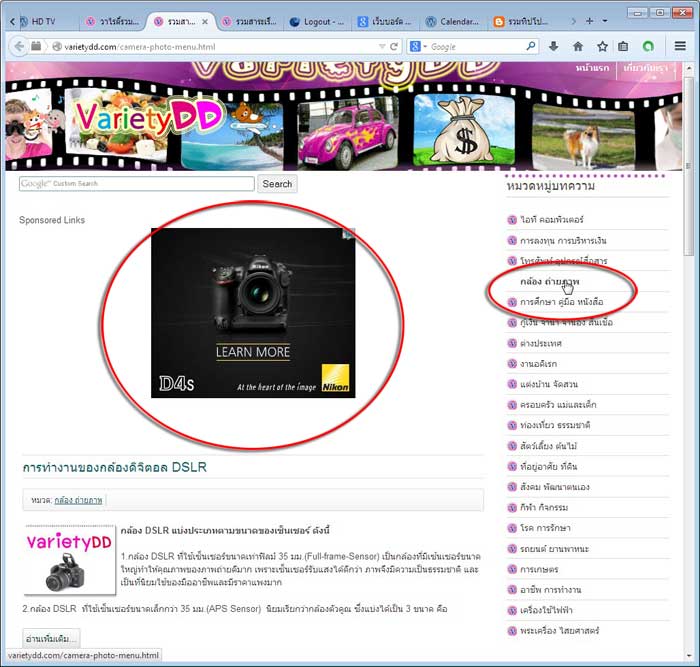Click the icon left of the globe in address bar
This screenshot has width=700, height=667.
36,46
